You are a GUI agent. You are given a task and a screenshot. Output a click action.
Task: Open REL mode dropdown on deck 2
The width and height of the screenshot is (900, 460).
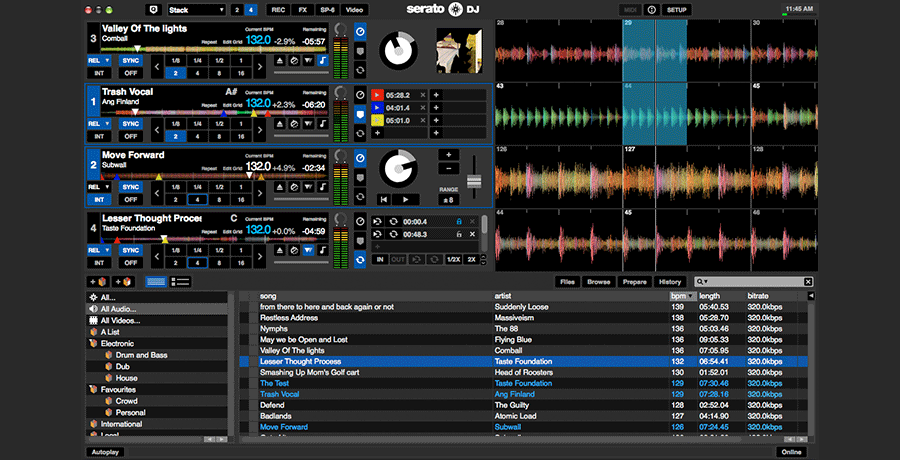[x=107, y=187]
